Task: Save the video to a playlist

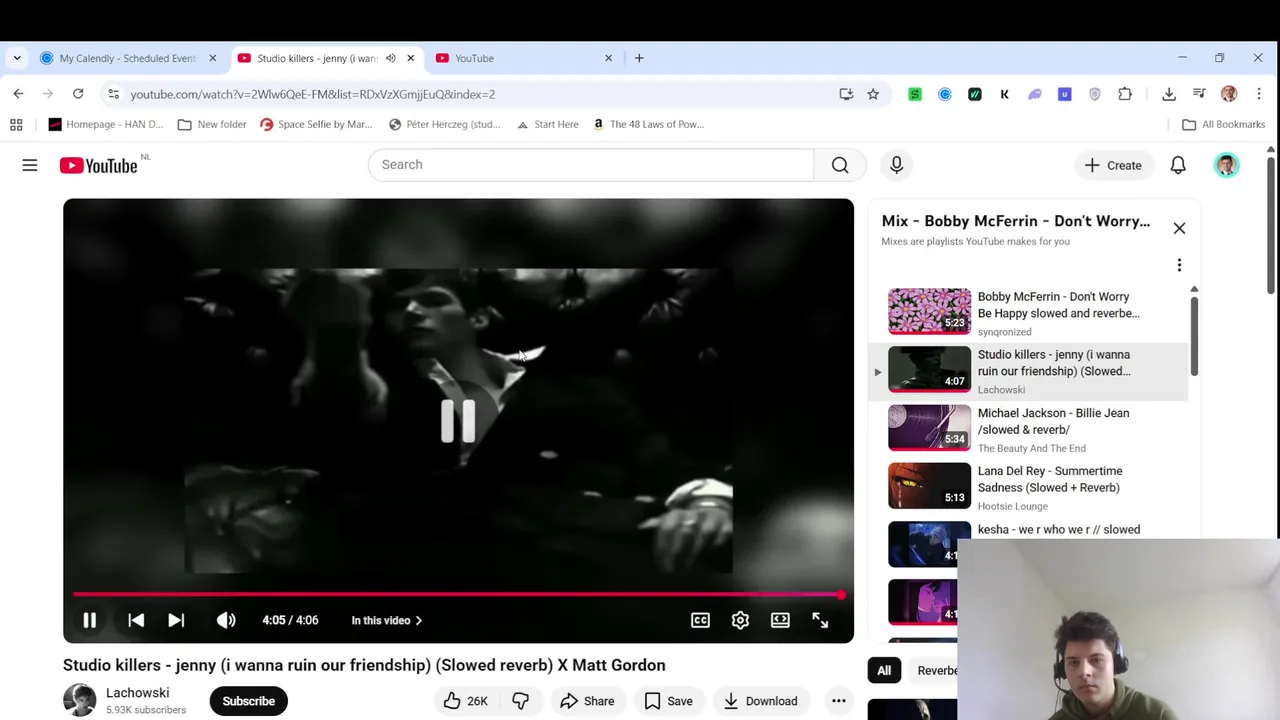Action: click(669, 701)
